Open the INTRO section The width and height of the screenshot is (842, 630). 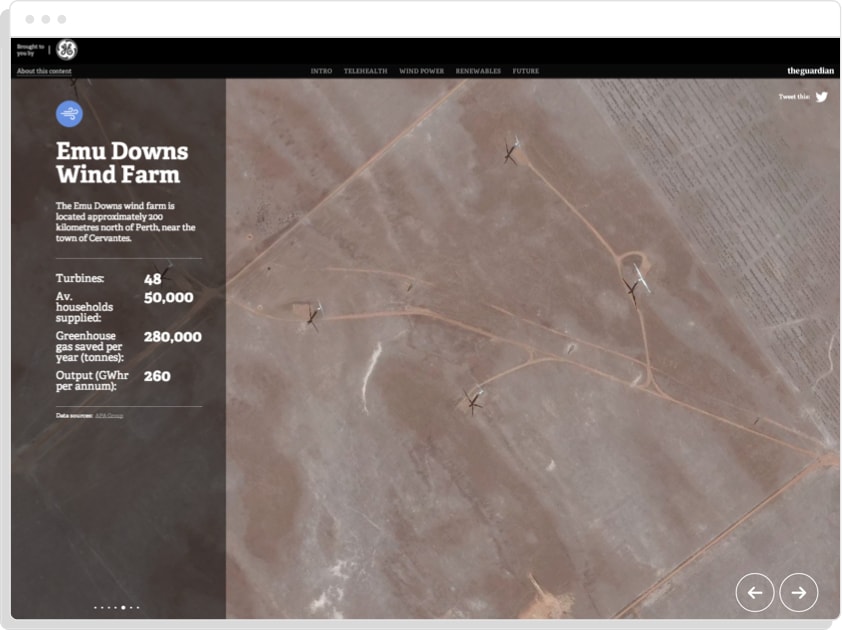coord(321,71)
